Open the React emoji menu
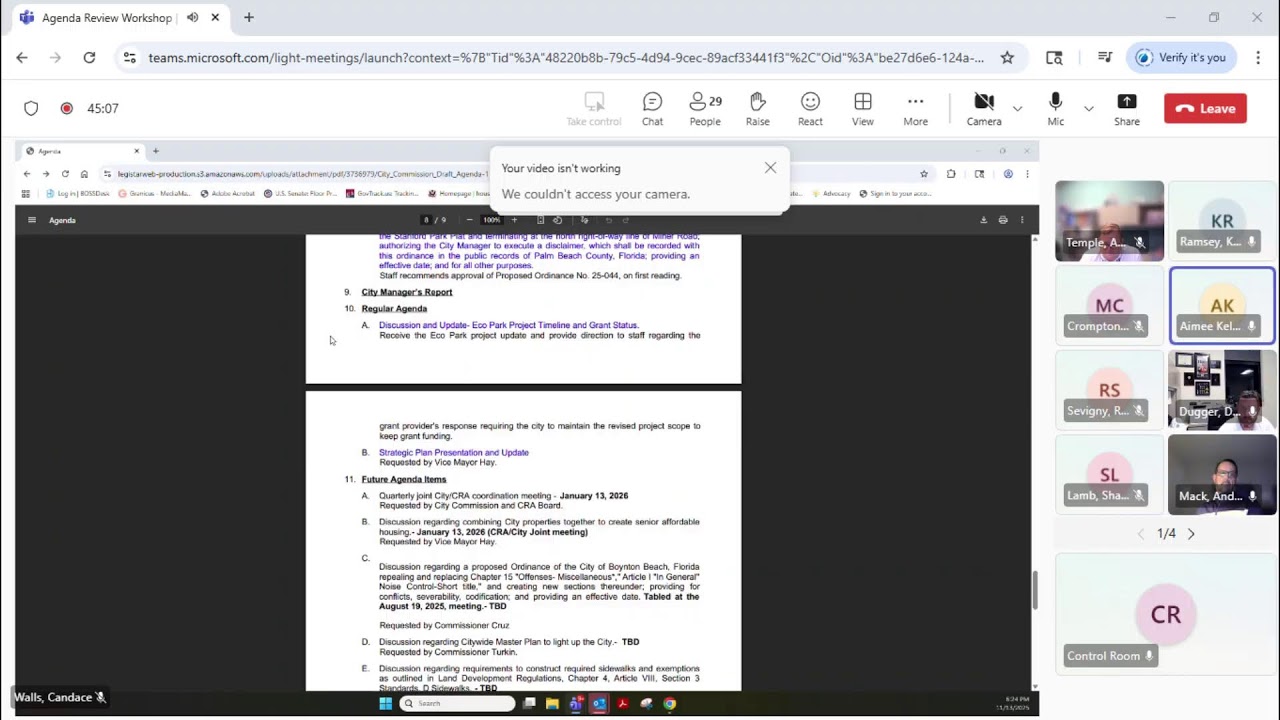Viewport: 1280px width, 720px height. pyautogui.click(x=810, y=109)
